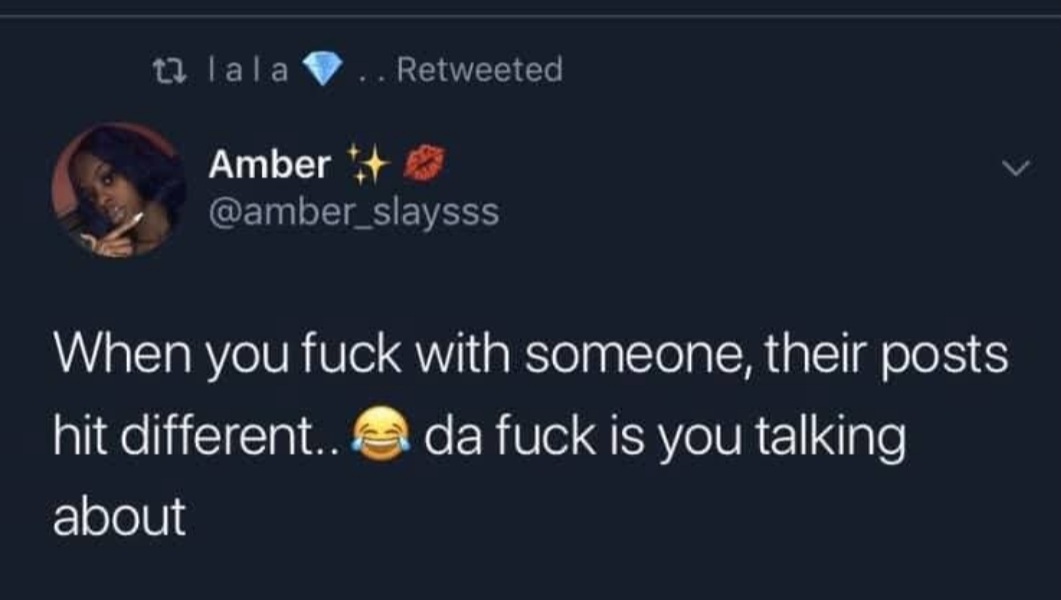Click the word 'someone,' in tweet
Image resolution: width=1061 pixels, height=600 pixels.
[637, 355]
